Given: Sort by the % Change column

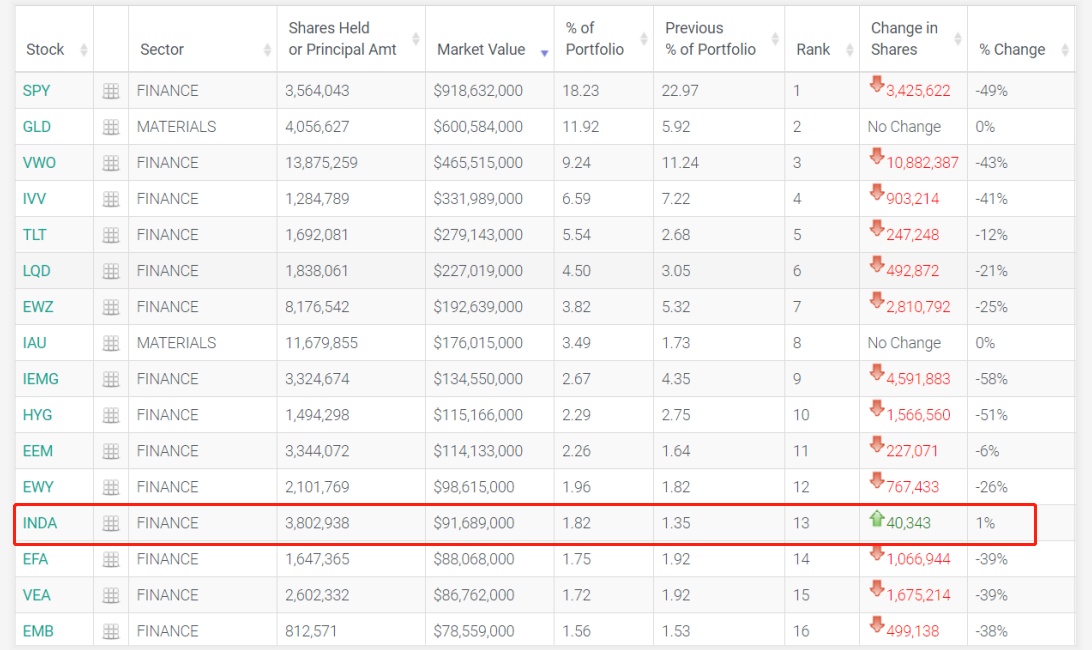Looking at the screenshot, I should click(x=1012, y=49).
